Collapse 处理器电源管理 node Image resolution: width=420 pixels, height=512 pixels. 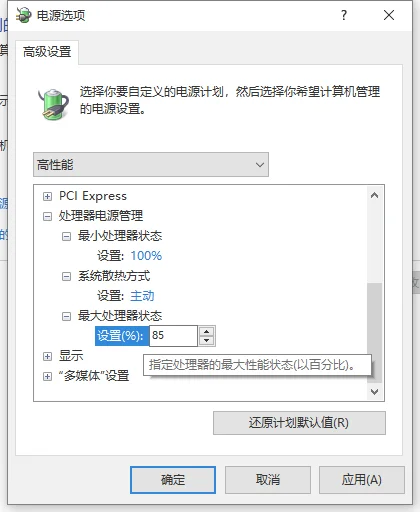pos(47,217)
